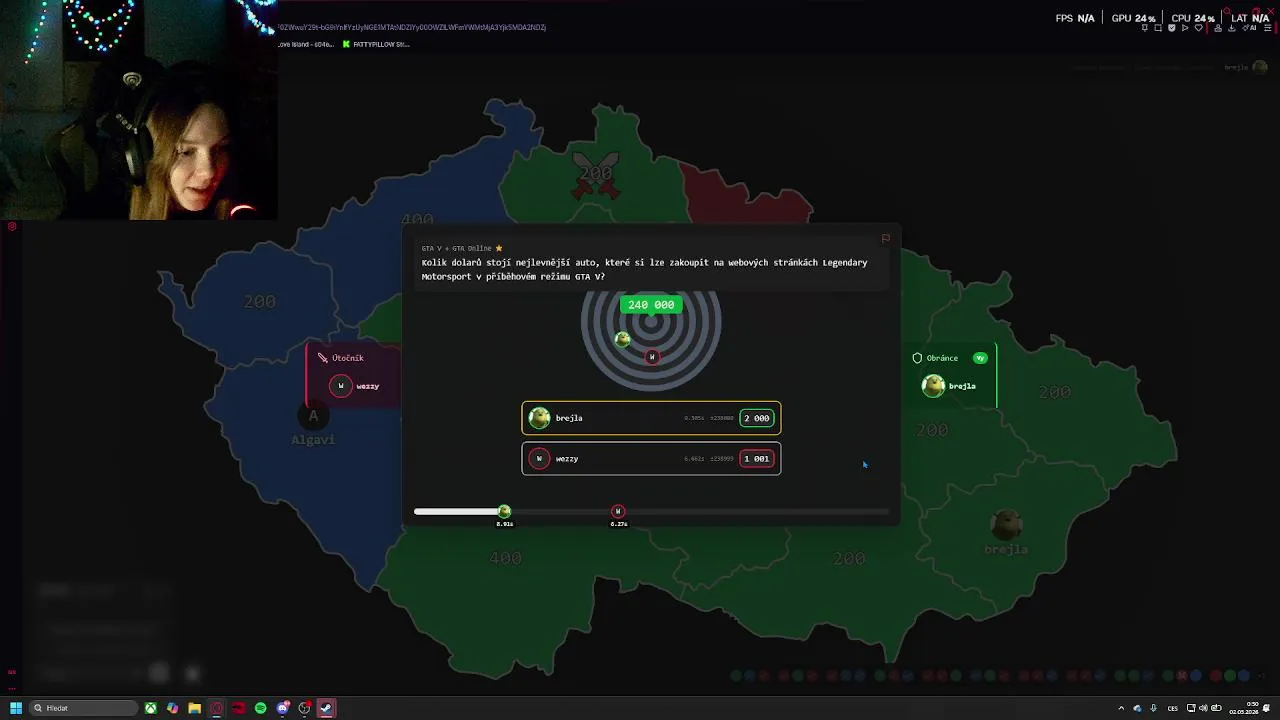
Task: Click the wezzy marker on the target rings
Action: pos(652,357)
